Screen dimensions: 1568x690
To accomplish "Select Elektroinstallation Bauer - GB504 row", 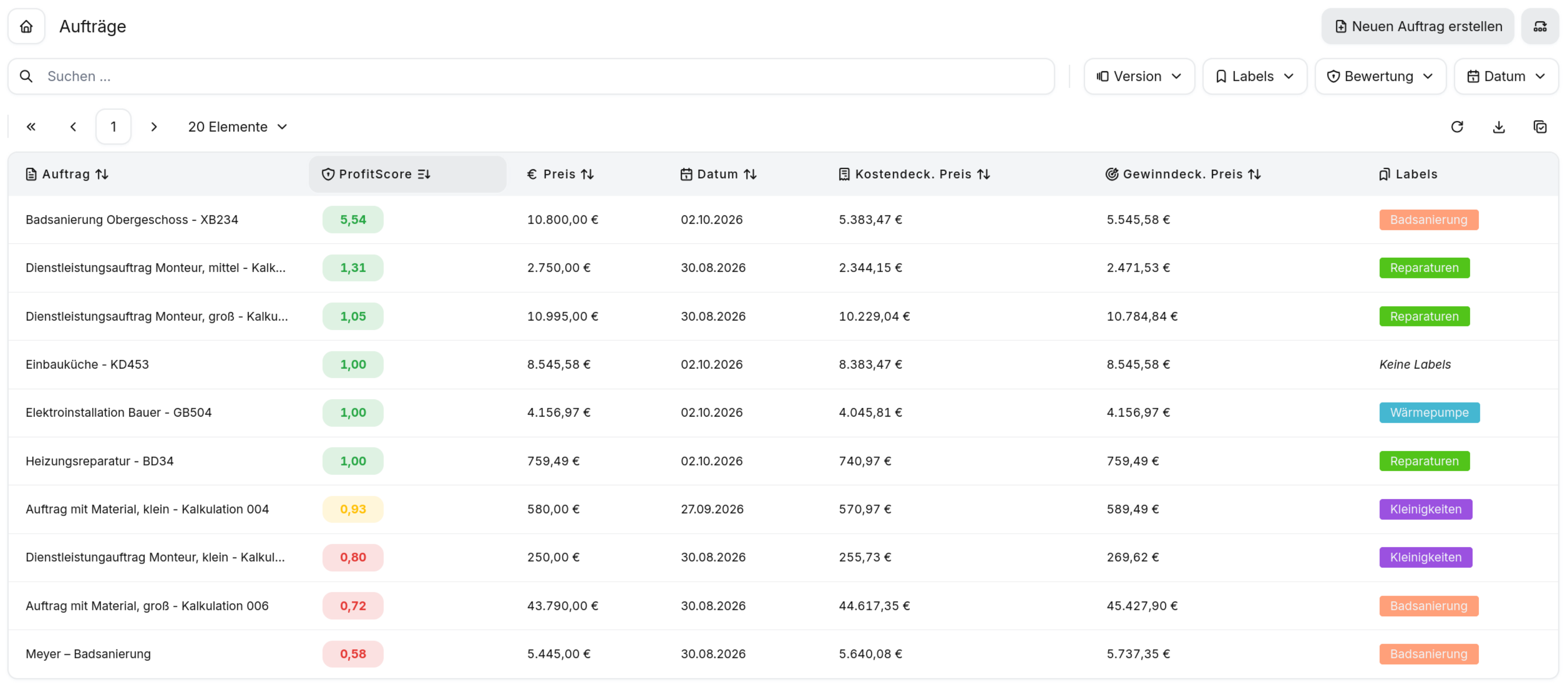I will (x=784, y=412).
